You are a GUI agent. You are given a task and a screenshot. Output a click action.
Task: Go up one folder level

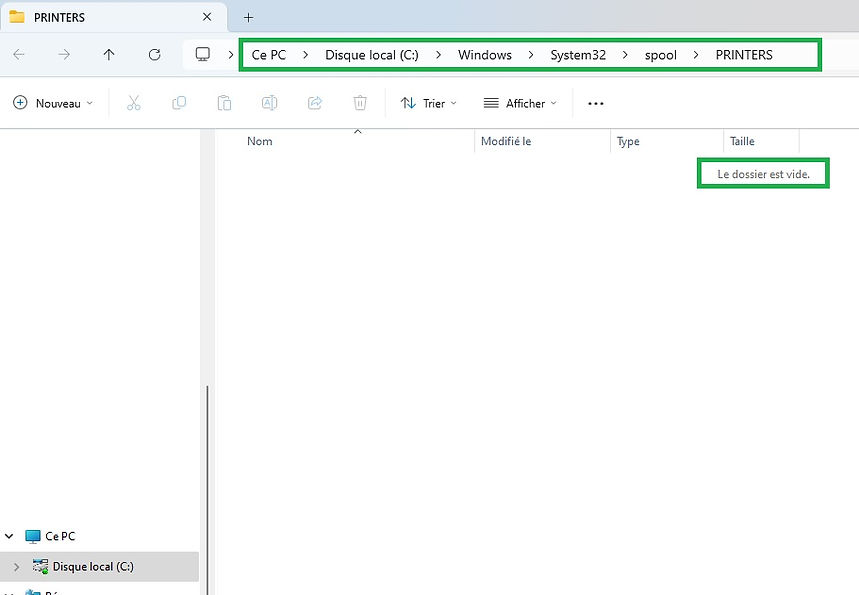pos(109,54)
